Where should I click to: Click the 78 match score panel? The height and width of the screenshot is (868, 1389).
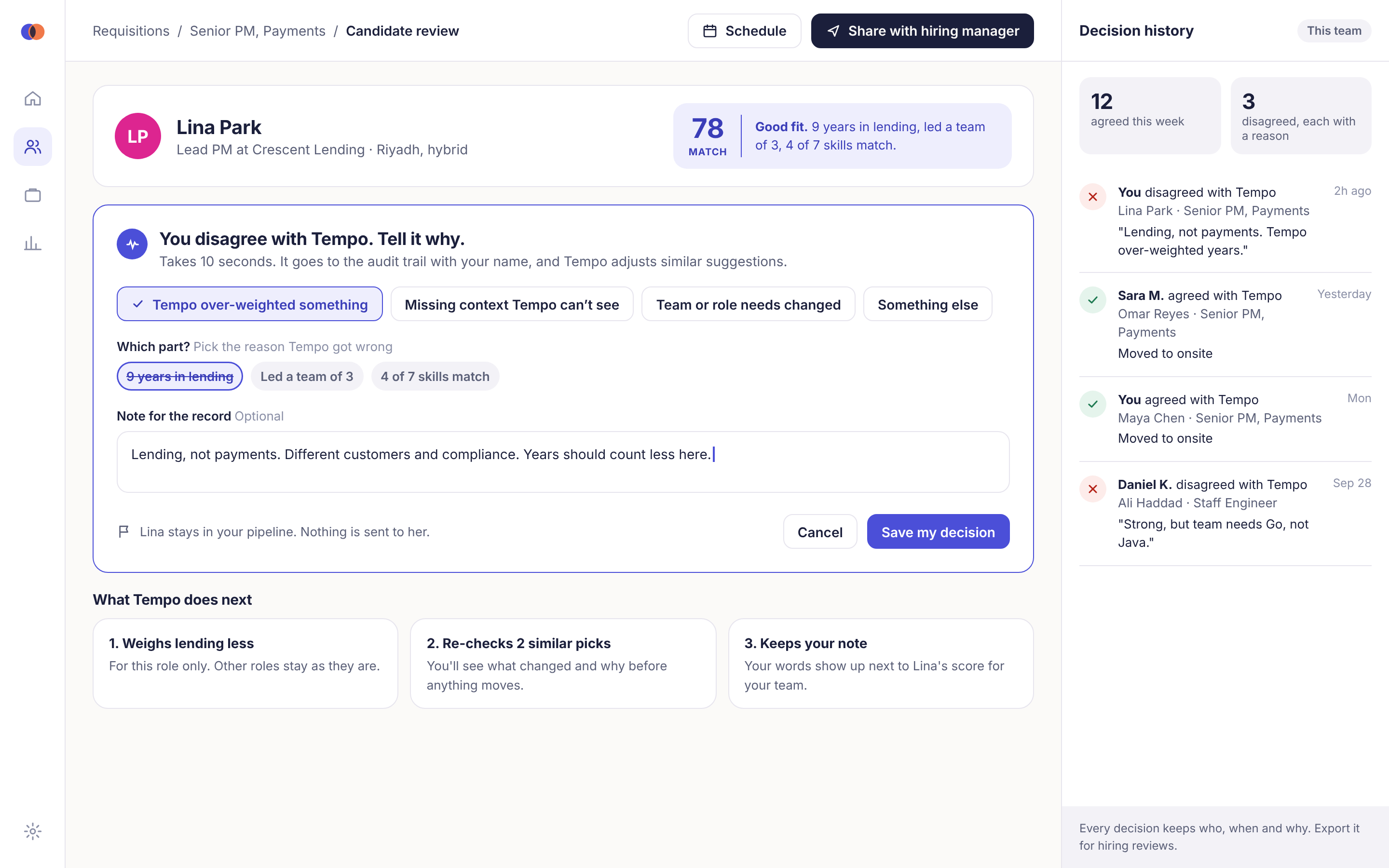click(842, 136)
